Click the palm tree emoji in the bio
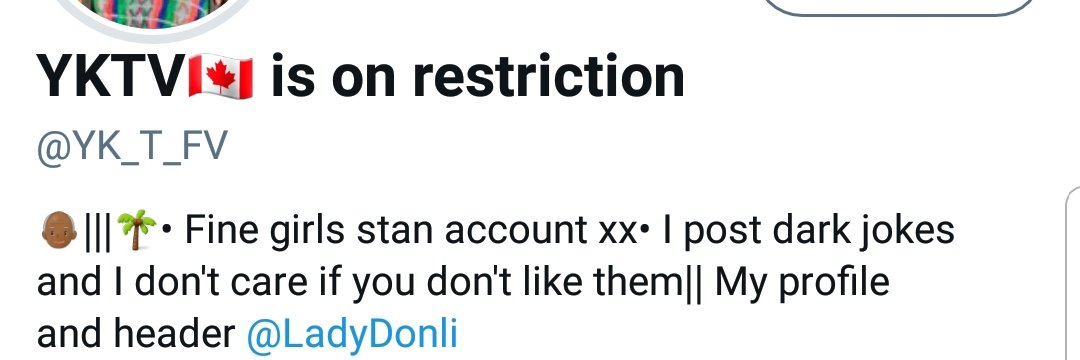 tap(136, 231)
